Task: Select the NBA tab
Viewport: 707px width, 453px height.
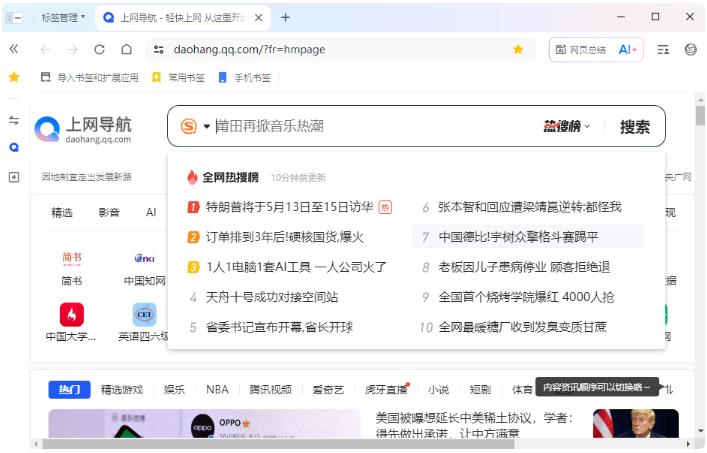Action: tap(217, 390)
